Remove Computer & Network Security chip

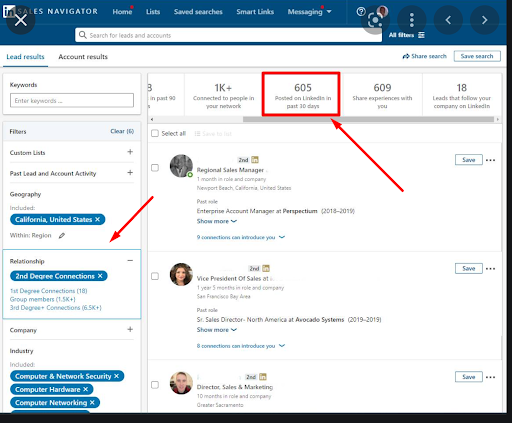(116, 376)
